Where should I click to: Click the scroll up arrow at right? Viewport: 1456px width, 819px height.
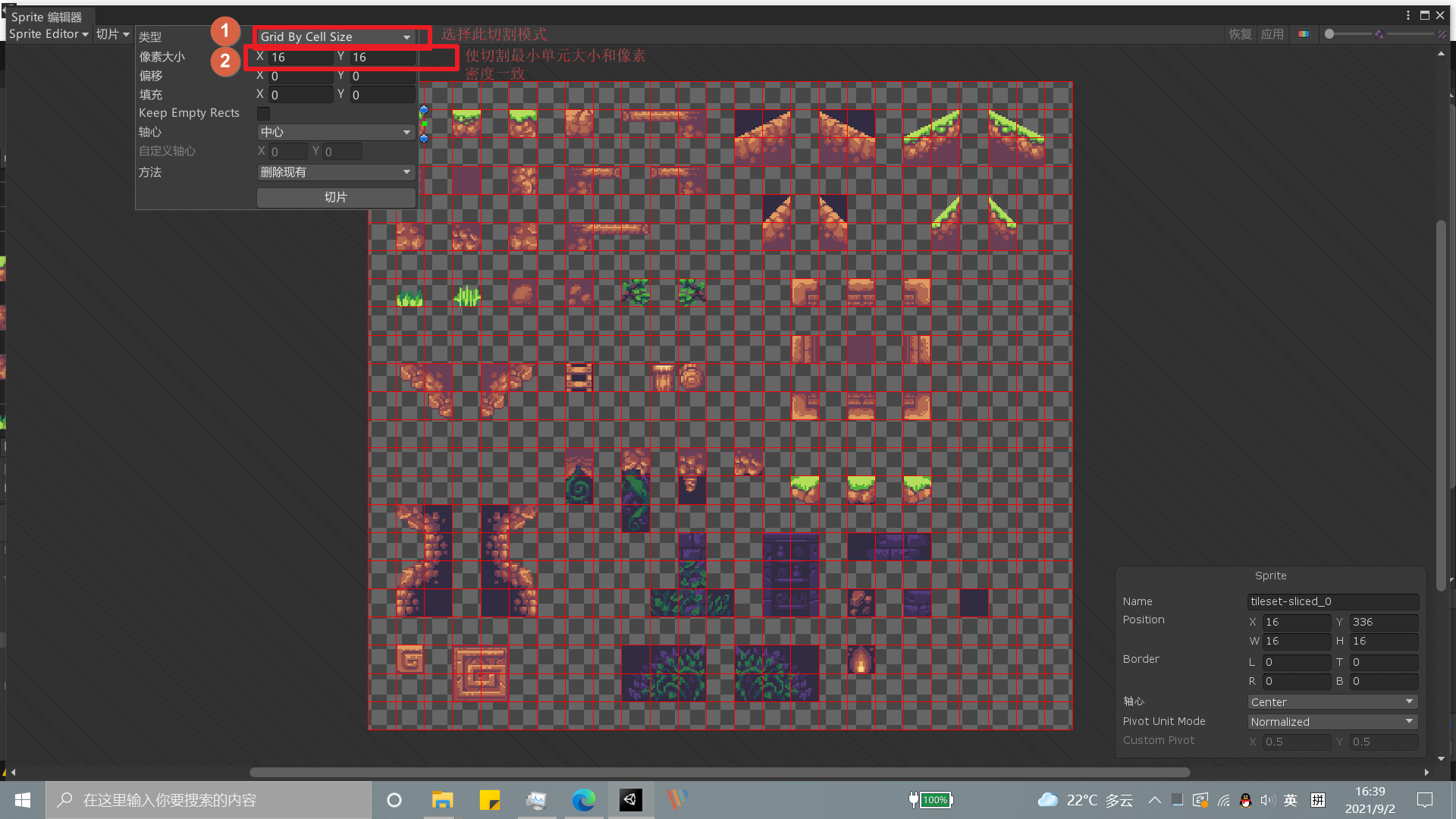click(1441, 54)
